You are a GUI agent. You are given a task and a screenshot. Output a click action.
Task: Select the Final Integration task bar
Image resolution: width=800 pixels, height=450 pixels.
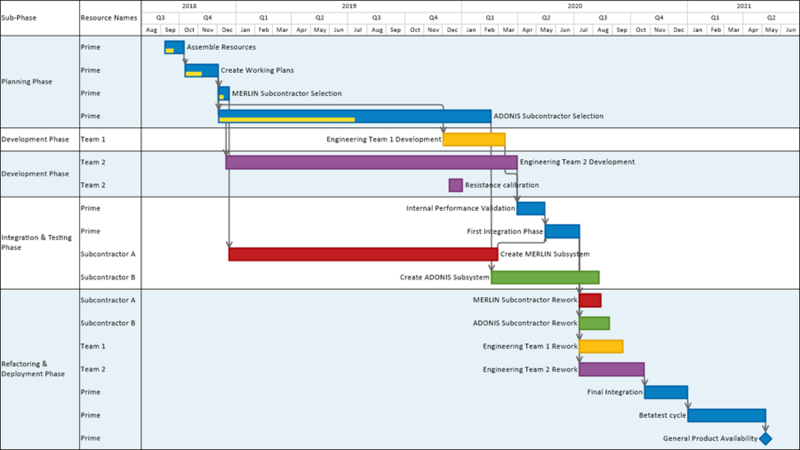(x=666, y=392)
